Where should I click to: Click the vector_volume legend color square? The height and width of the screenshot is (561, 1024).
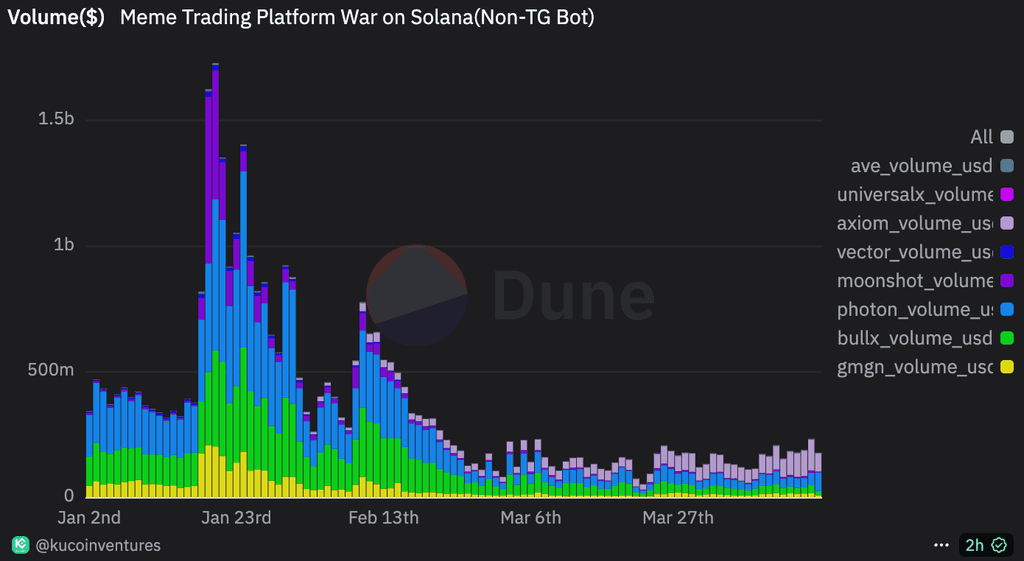[1007, 252]
